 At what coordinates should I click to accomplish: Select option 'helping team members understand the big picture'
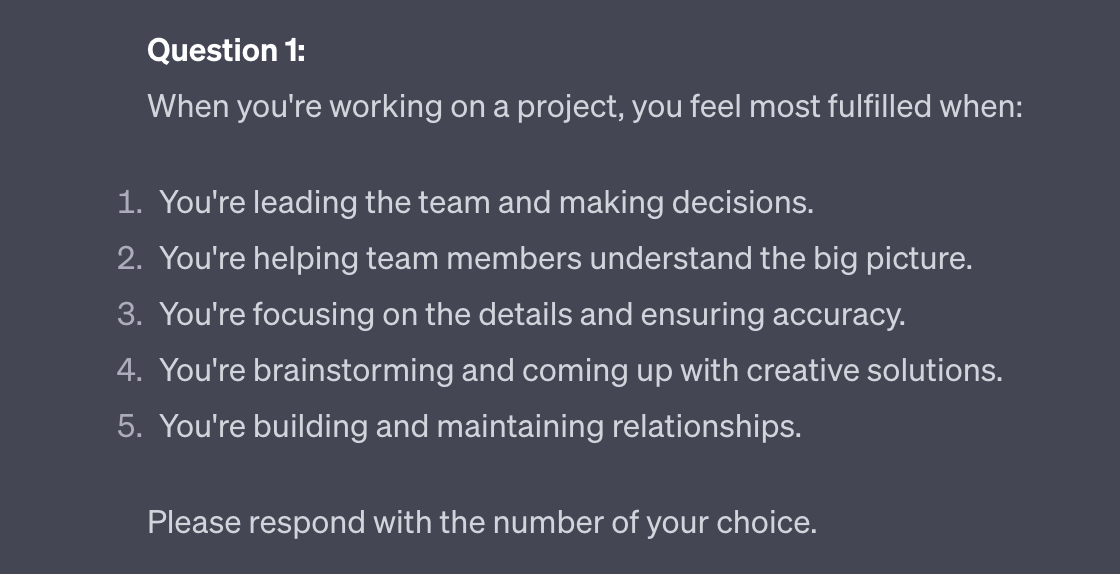pyautogui.click(x=565, y=259)
